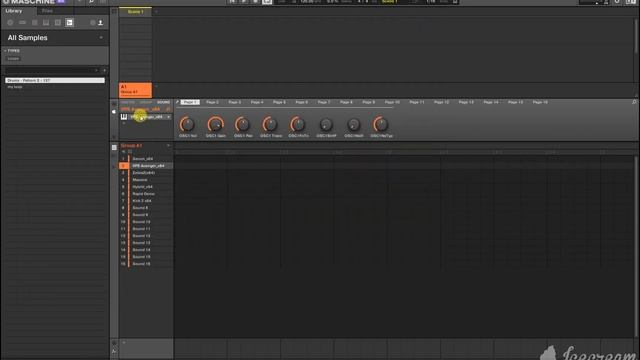640x360 pixels.
Task: Select the Scene 1 tab
Action: 136,11
